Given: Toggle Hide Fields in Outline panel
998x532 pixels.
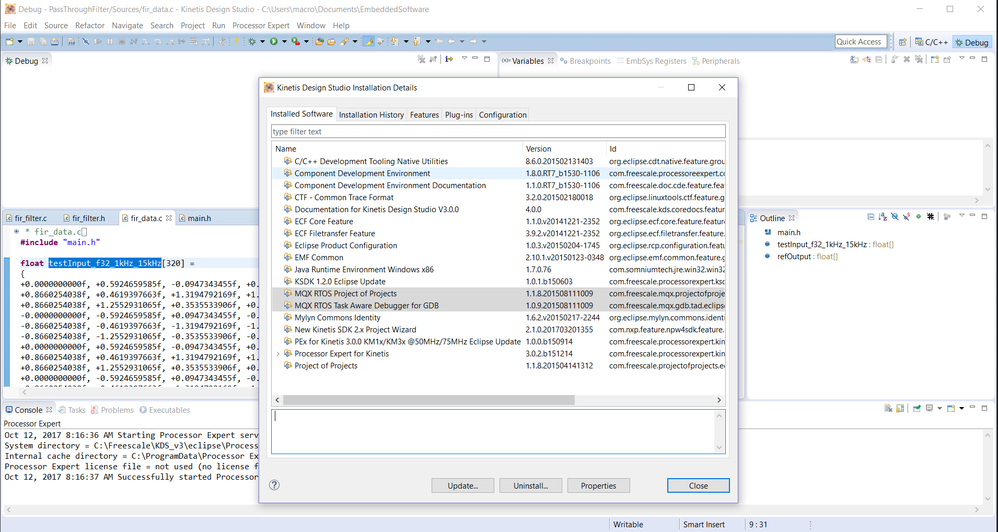Looking at the screenshot, I should point(895,217).
